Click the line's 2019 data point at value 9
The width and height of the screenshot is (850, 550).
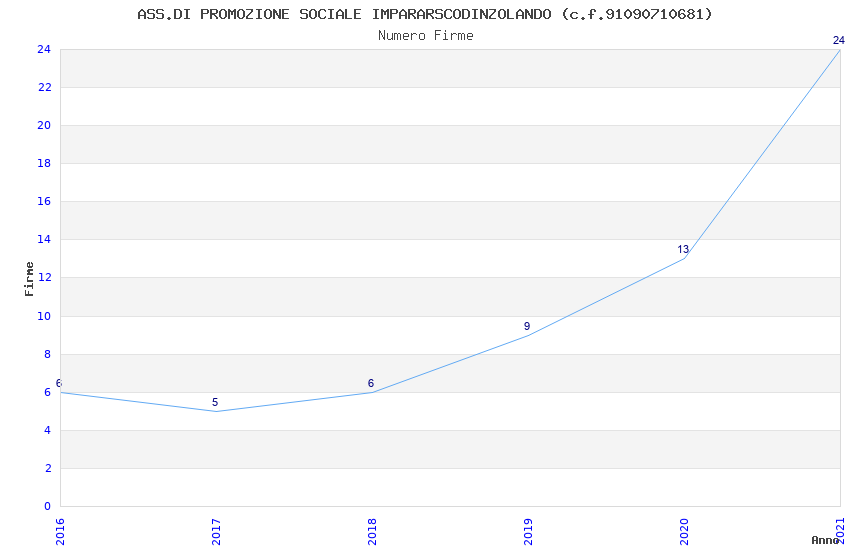coord(528,335)
